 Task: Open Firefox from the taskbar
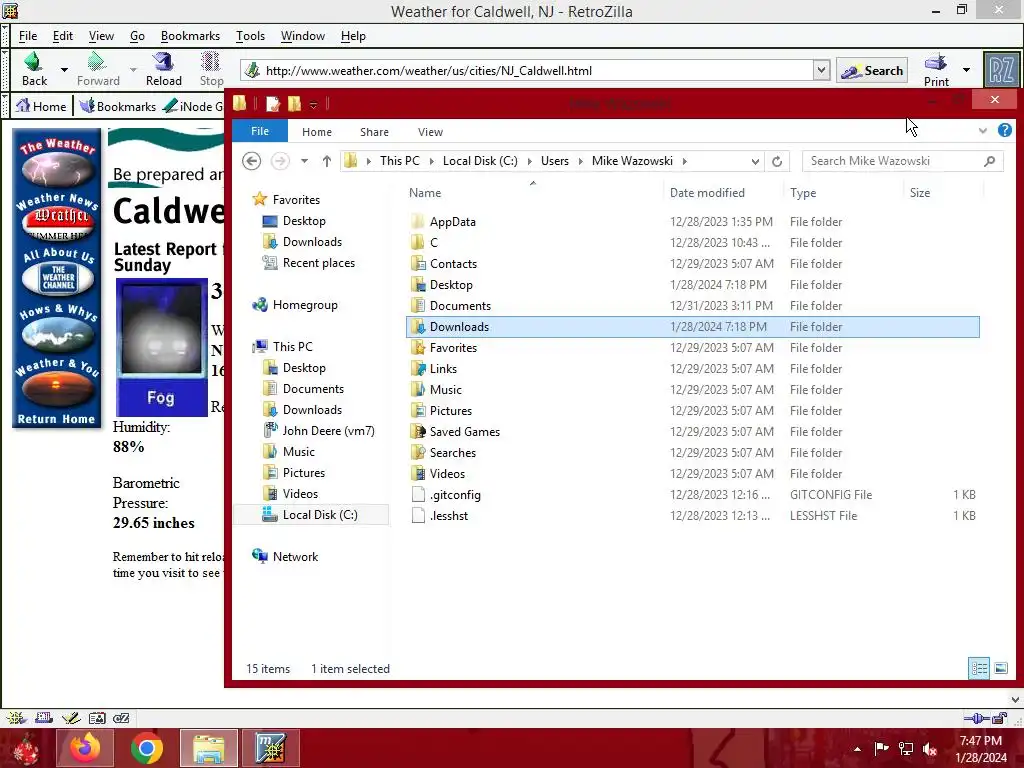(x=85, y=748)
